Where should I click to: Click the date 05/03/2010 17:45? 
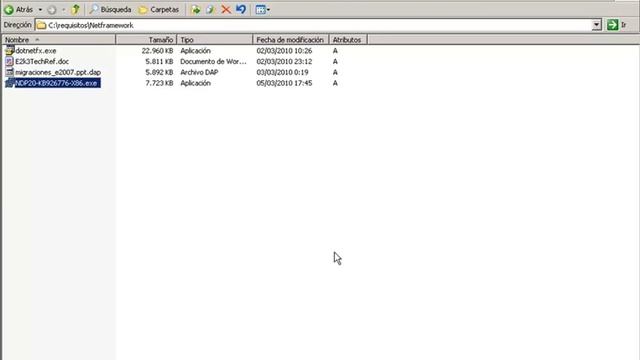click(284, 83)
